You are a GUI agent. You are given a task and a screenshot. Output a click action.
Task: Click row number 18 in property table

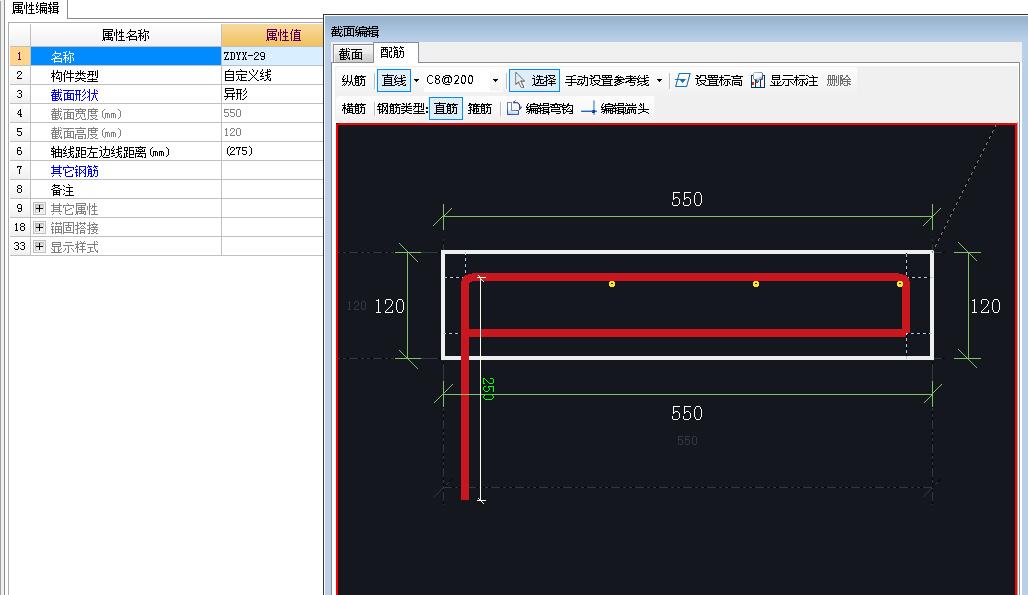point(20,227)
